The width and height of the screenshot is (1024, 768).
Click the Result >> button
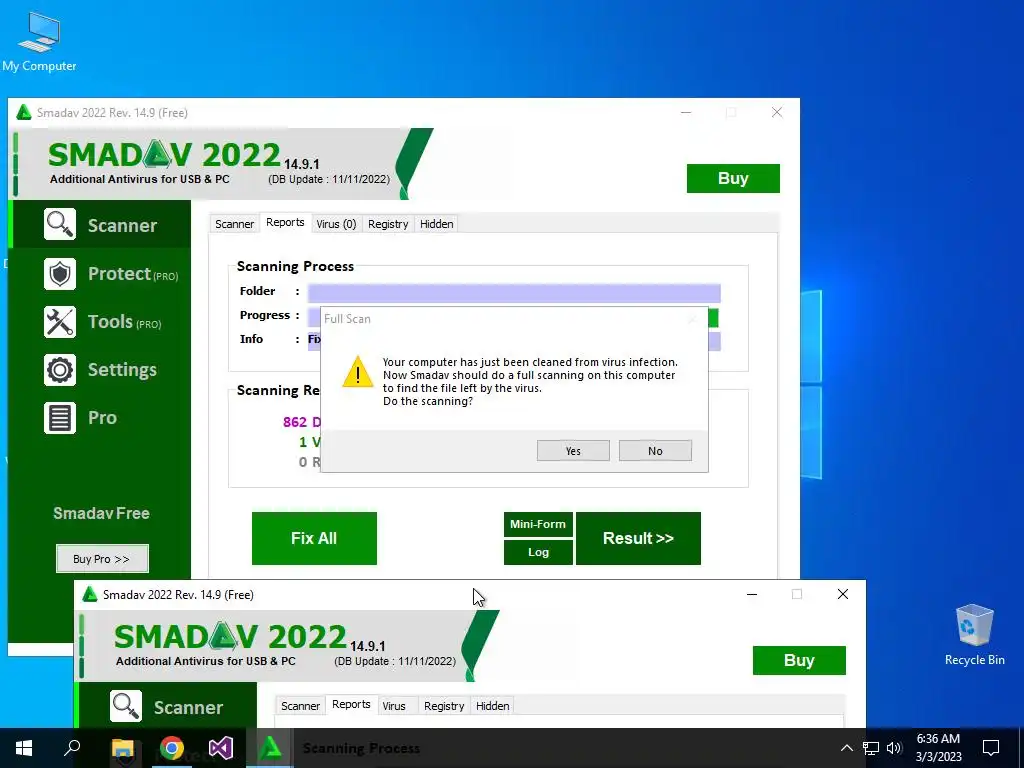(638, 538)
